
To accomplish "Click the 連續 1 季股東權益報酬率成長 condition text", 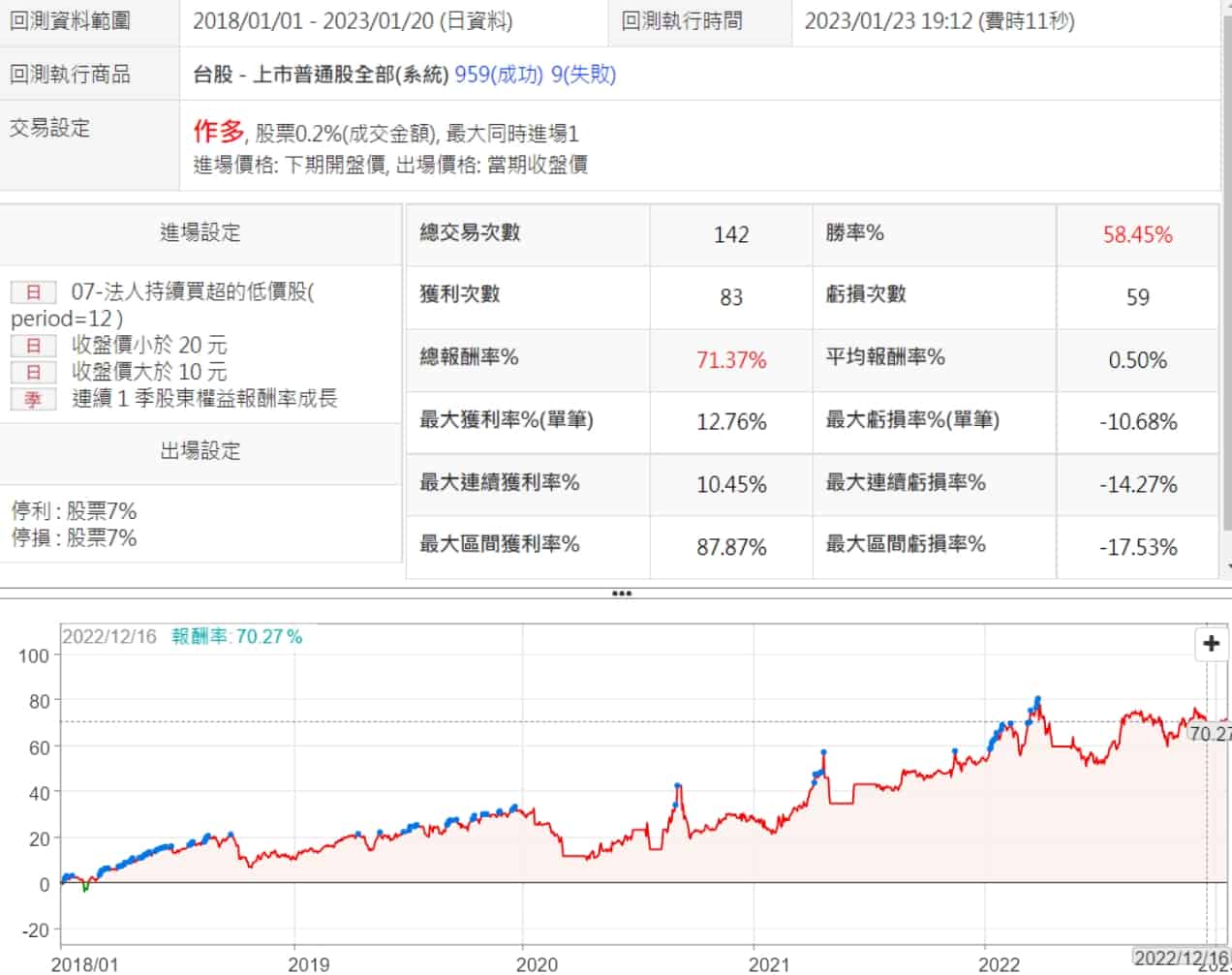I will pyautogui.click(x=203, y=399).
